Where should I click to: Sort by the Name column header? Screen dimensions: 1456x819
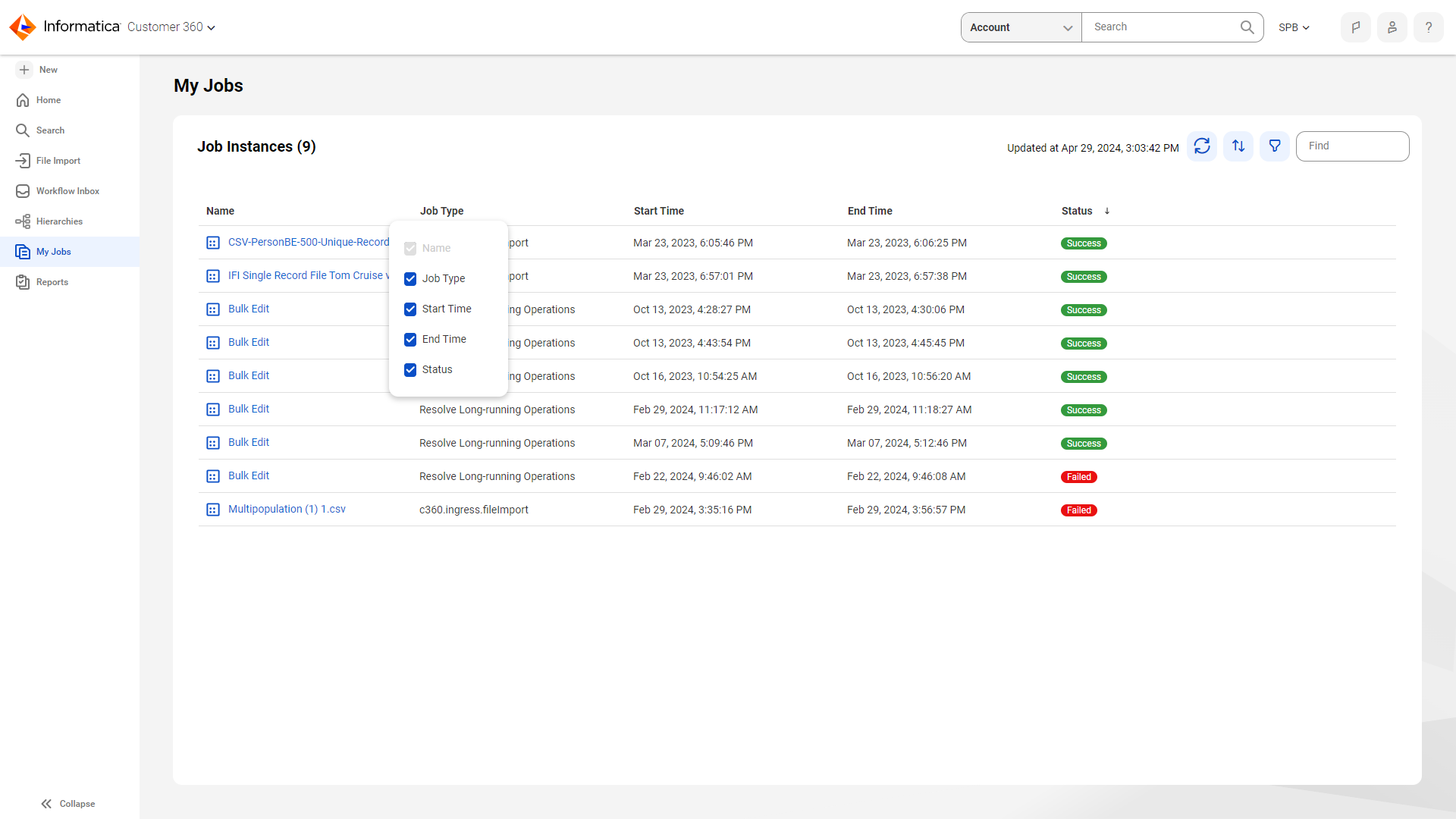pos(220,211)
